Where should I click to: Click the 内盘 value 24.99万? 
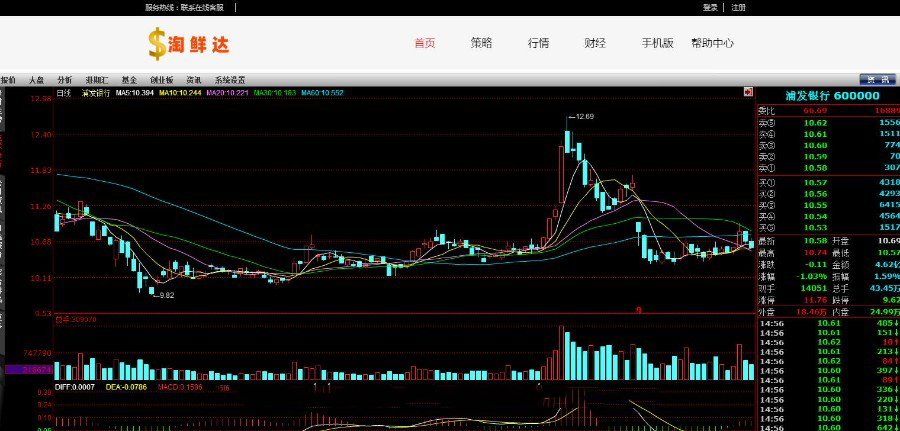[884, 312]
